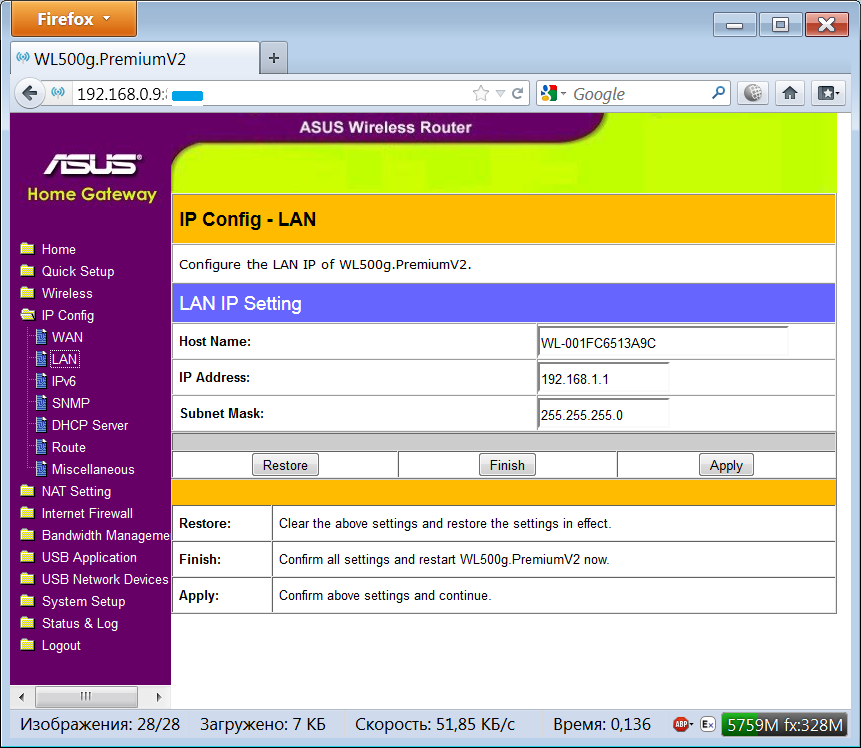Click the Finish button
The width and height of the screenshot is (861, 748).
point(507,465)
